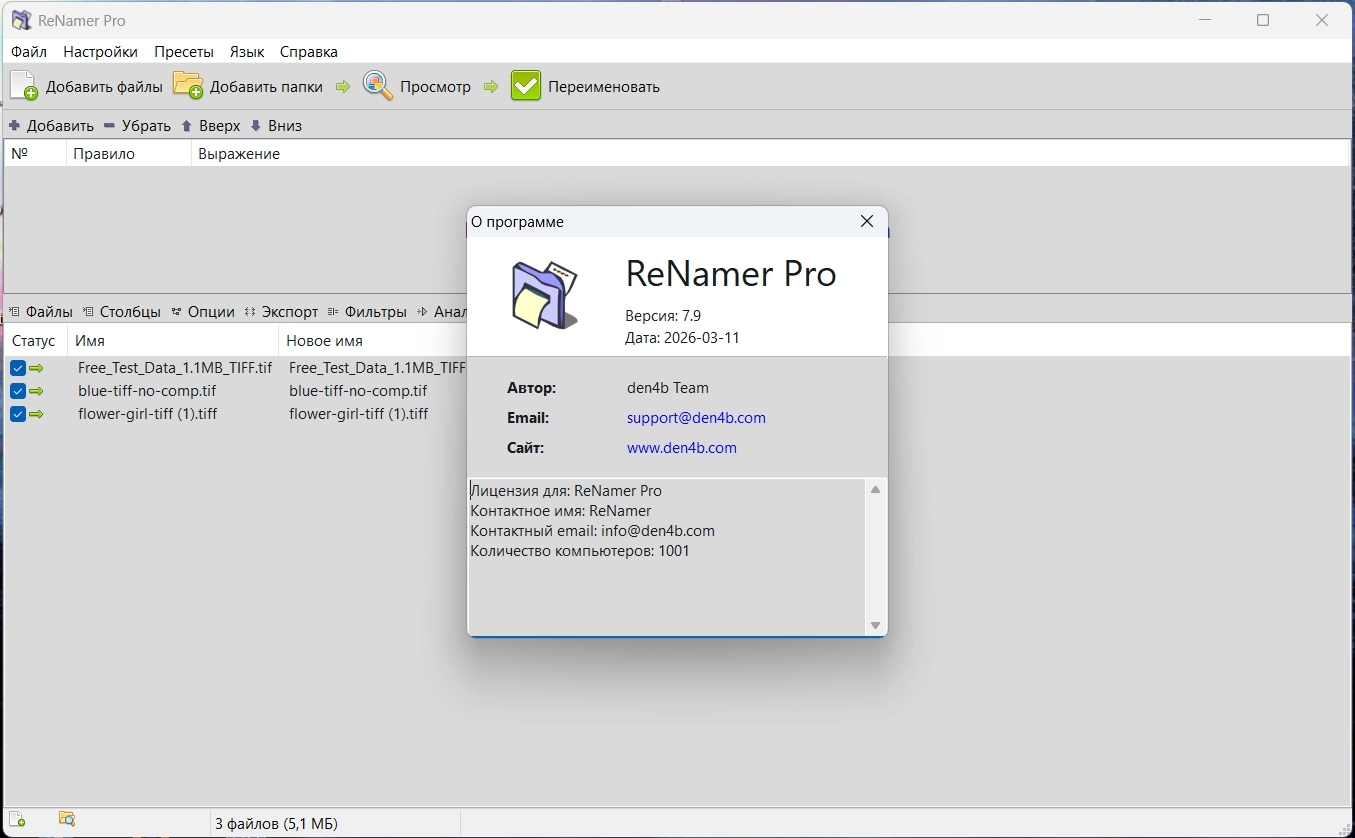The height and width of the screenshot is (838, 1355).
Task: Click the ReNamer Pro title bar app icon
Action: [x=21, y=20]
